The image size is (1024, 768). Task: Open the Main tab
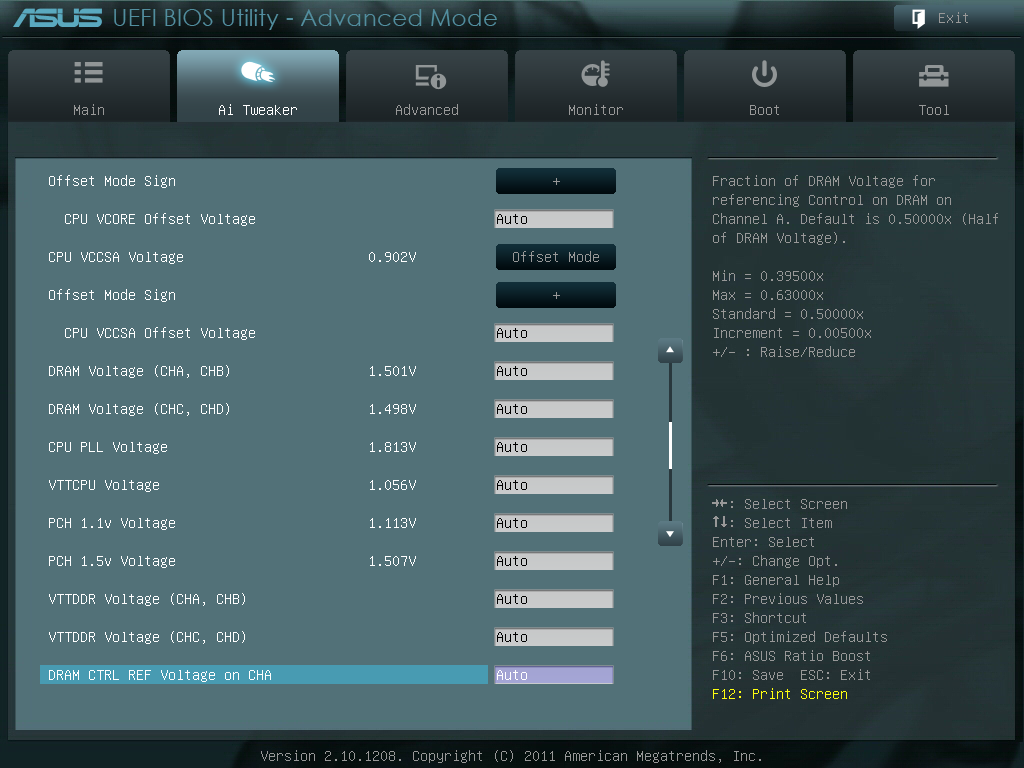(89, 86)
